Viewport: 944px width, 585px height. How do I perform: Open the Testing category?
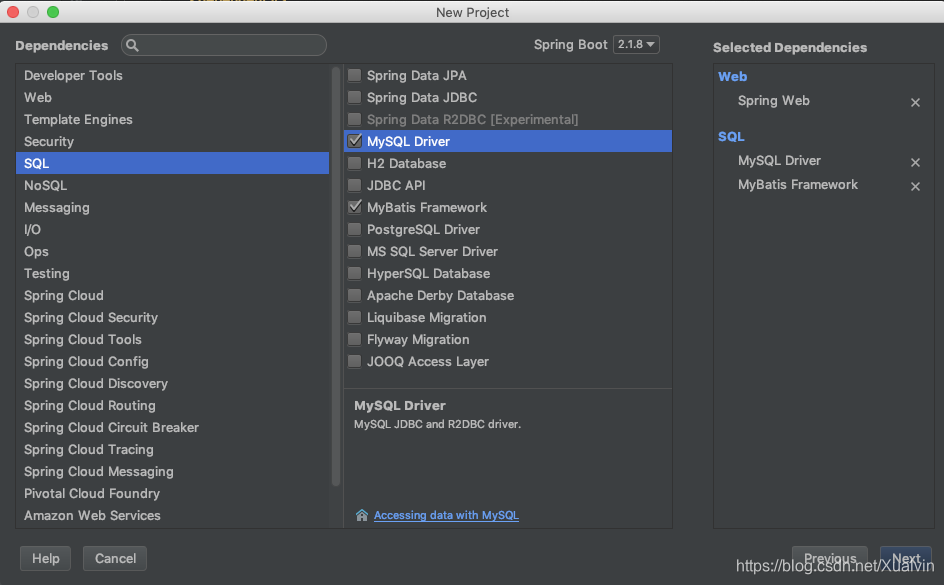coord(172,273)
